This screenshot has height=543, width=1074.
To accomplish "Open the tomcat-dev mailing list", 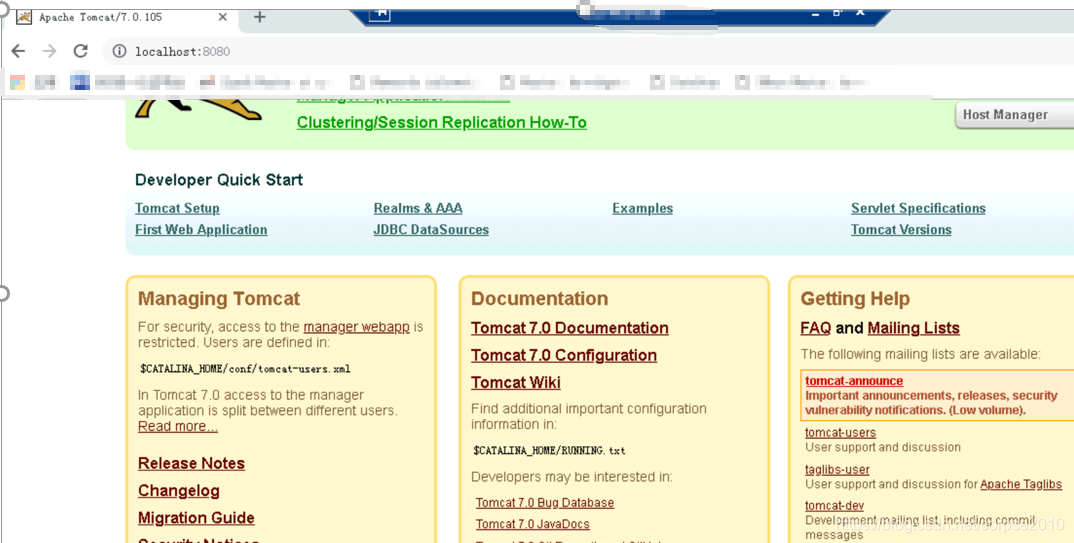I will click(x=834, y=506).
